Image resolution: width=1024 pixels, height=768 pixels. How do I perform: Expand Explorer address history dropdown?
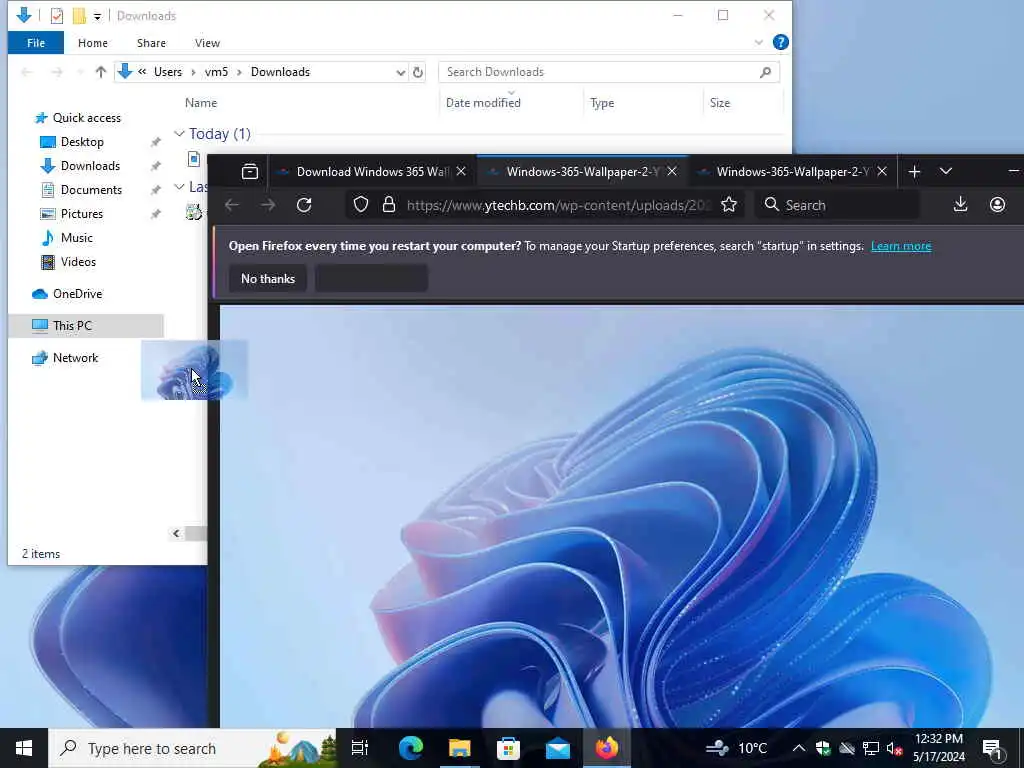pyautogui.click(x=400, y=72)
